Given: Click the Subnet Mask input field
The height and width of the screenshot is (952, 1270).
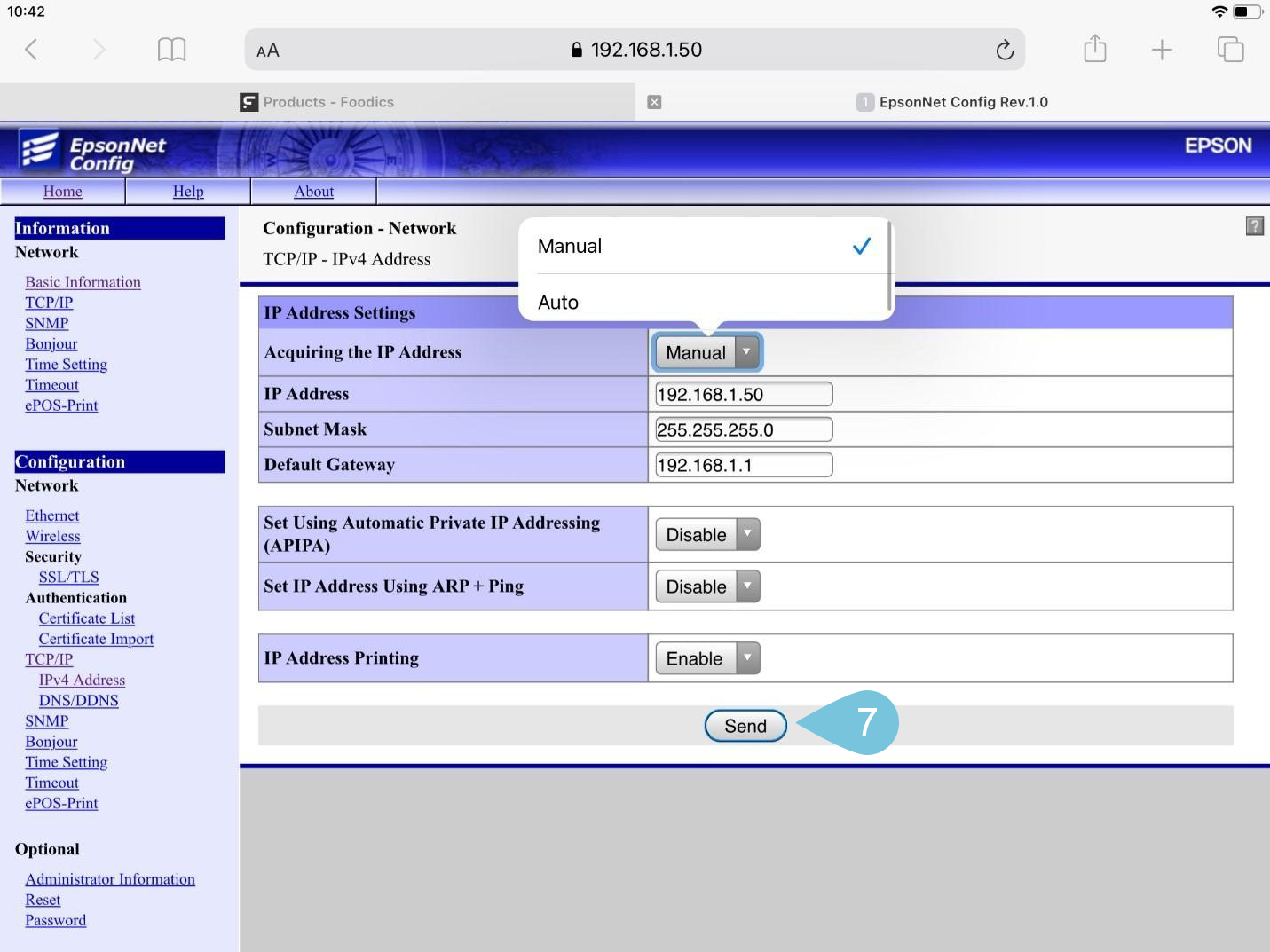Looking at the screenshot, I should [x=744, y=429].
